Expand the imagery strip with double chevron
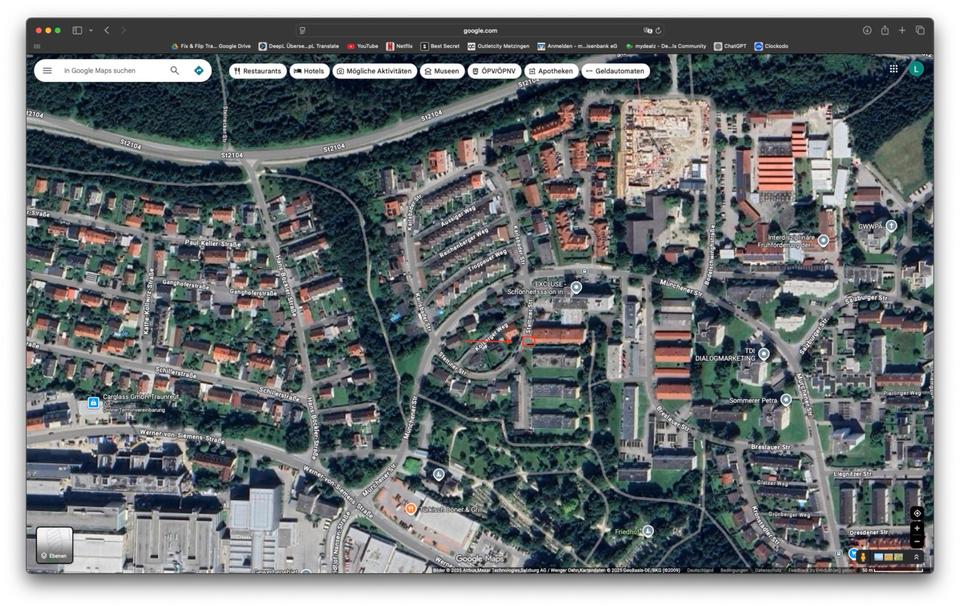This screenshot has width=960, height=608. coord(916,556)
